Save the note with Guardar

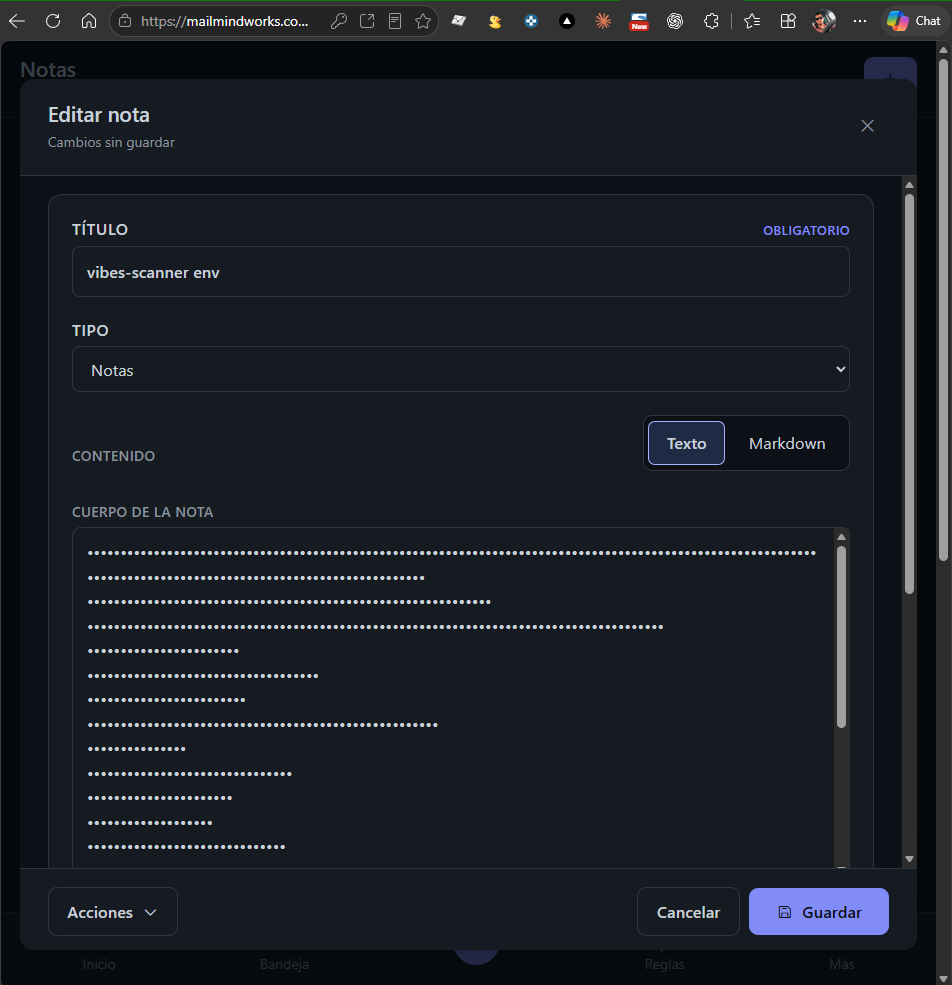(x=819, y=912)
